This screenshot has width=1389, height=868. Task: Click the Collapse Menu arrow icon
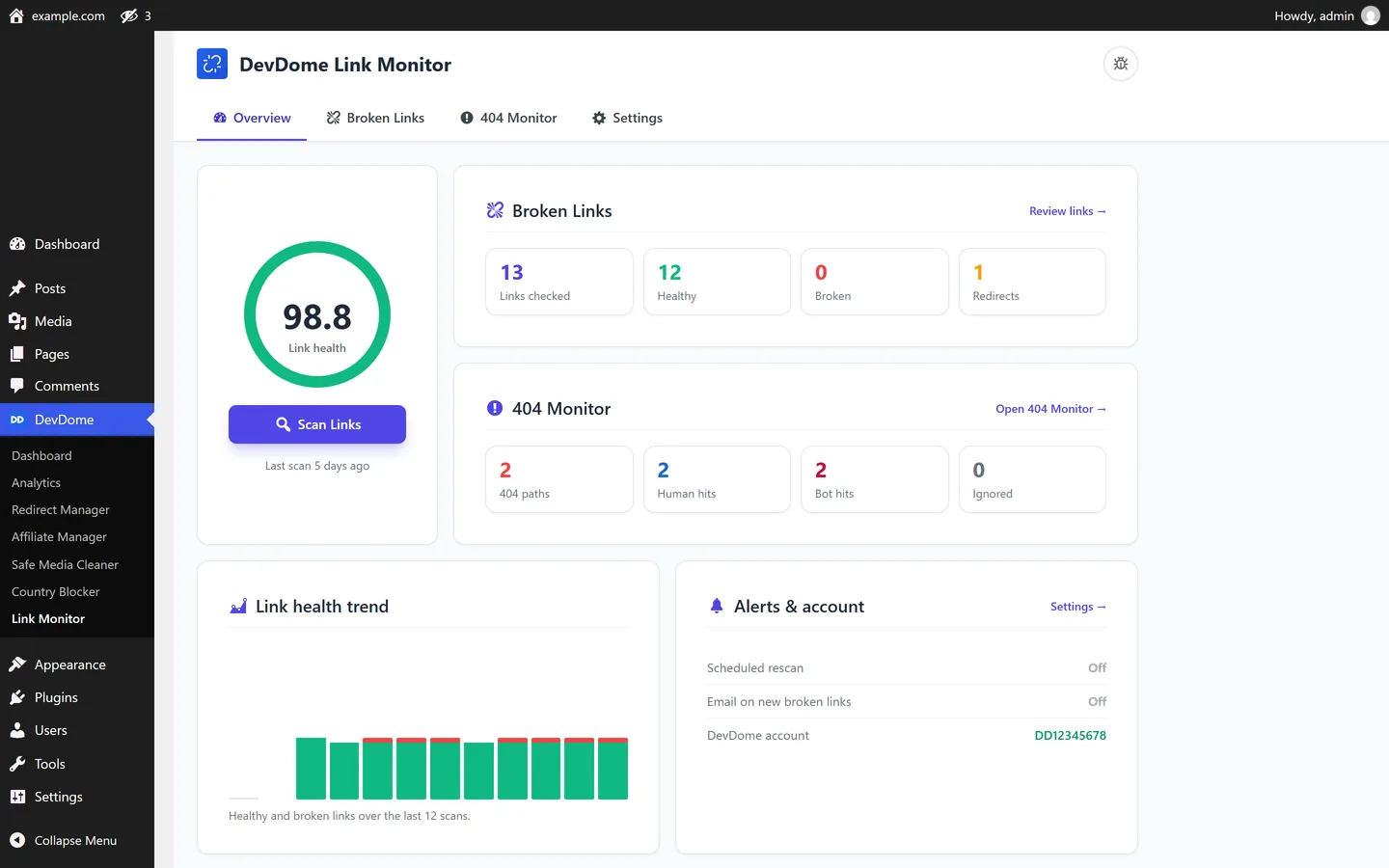click(17, 840)
